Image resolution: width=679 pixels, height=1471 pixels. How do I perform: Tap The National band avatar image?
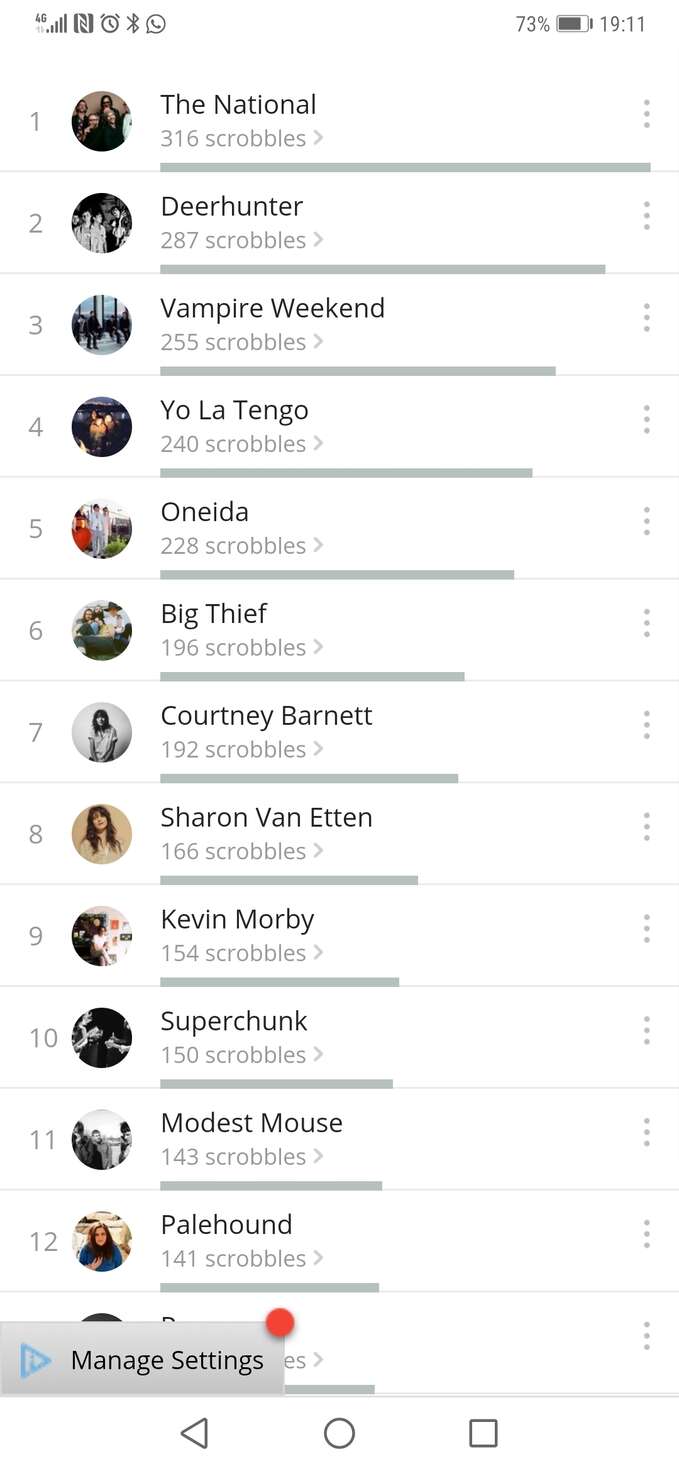102,121
